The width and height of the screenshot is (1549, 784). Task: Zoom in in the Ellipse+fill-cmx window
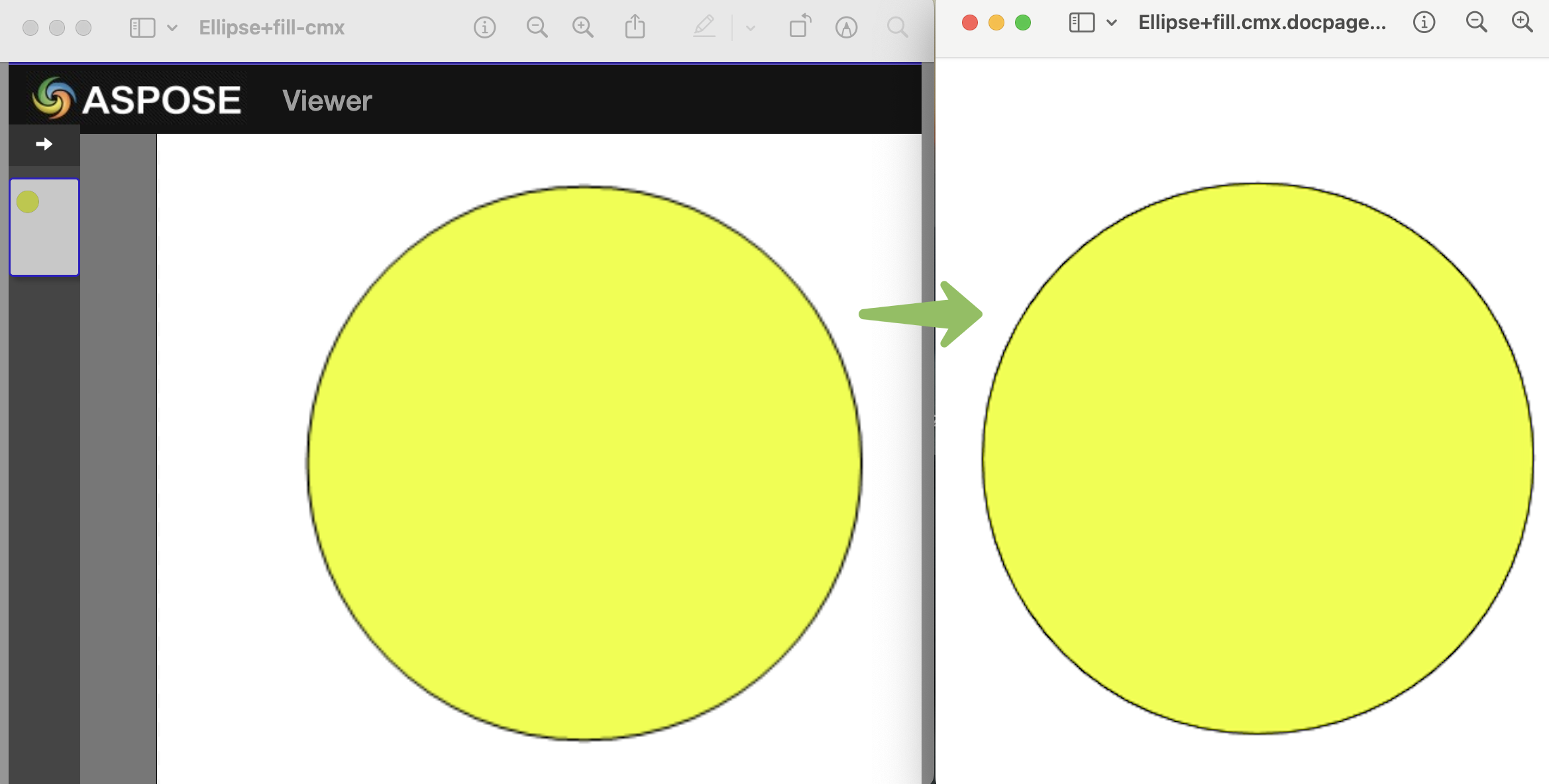(x=583, y=28)
